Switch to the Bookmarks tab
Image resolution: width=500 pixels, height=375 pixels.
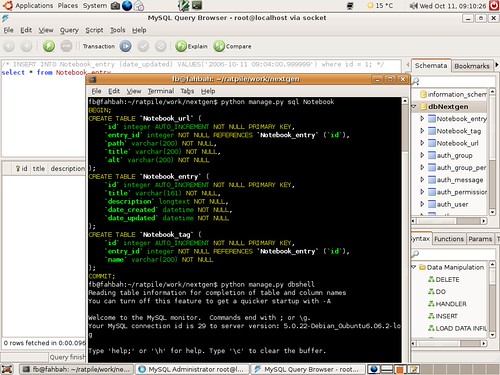click(x=472, y=66)
